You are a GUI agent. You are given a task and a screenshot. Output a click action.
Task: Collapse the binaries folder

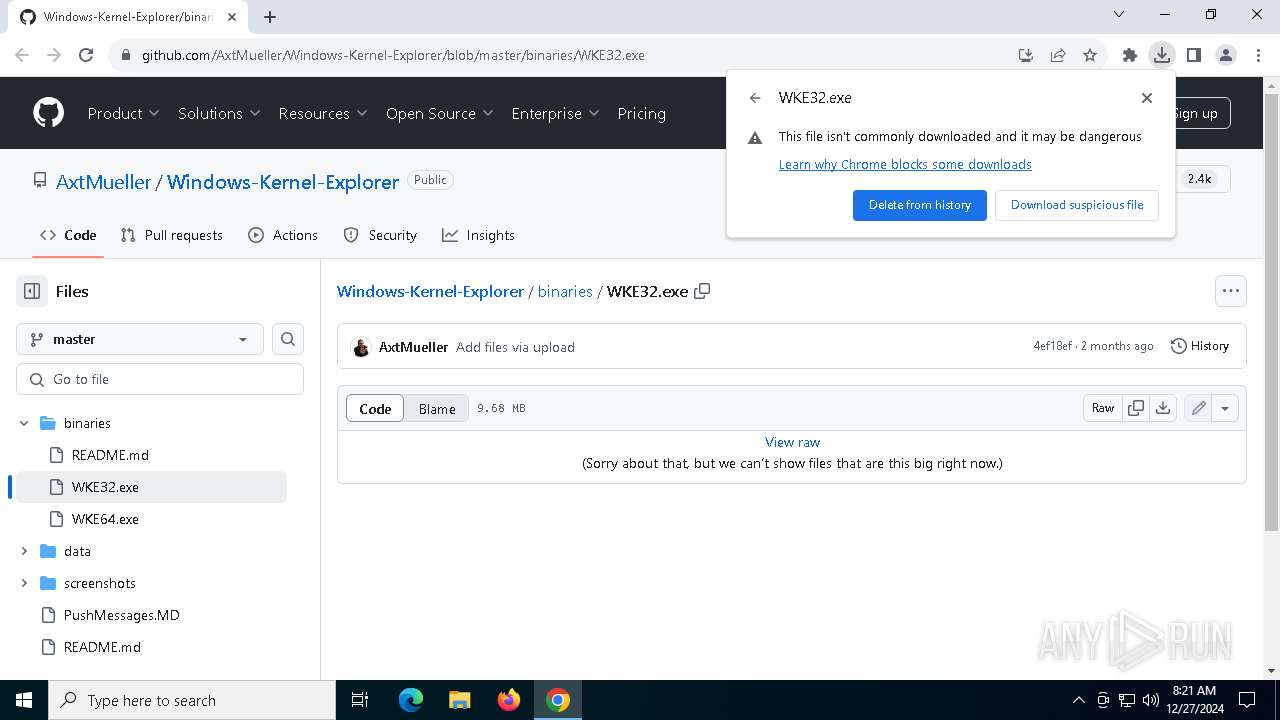pos(24,423)
